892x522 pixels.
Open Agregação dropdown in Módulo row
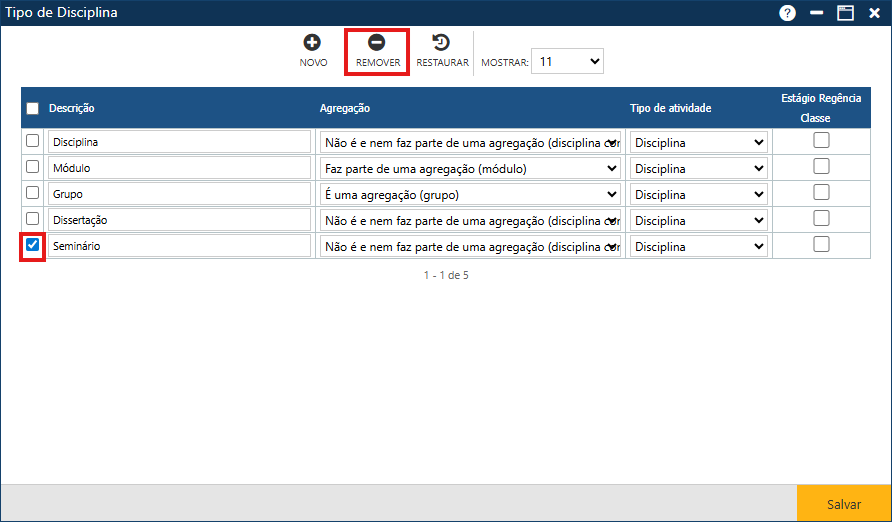(x=470, y=168)
